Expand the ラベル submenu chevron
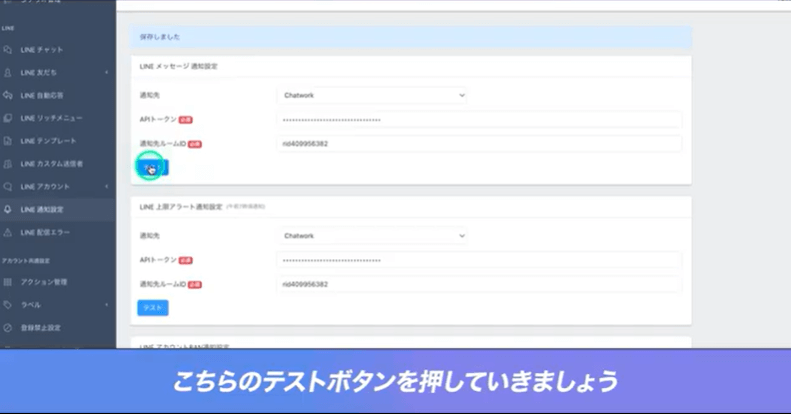The width and height of the screenshot is (791, 414). click(107, 305)
